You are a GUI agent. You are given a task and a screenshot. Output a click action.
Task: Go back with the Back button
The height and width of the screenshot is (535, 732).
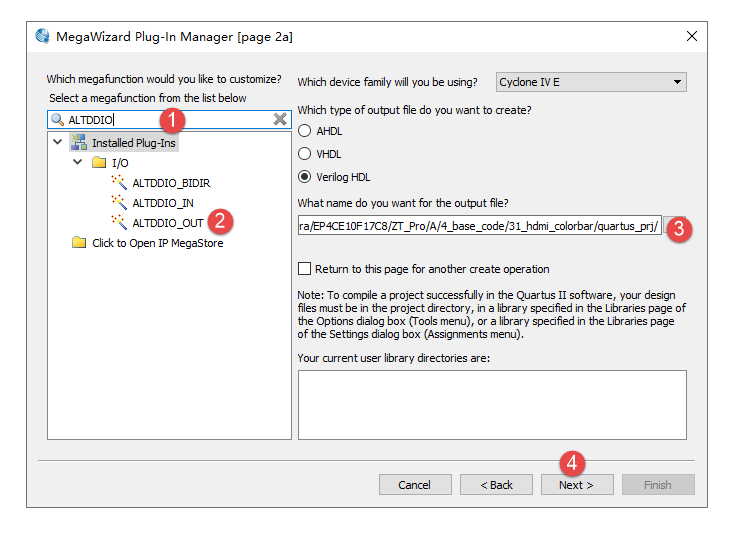coord(497,485)
